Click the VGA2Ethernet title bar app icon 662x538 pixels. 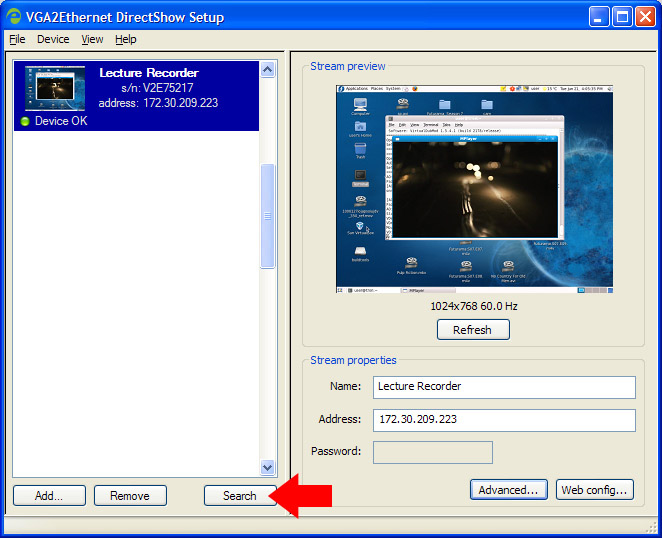click(x=14, y=17)
